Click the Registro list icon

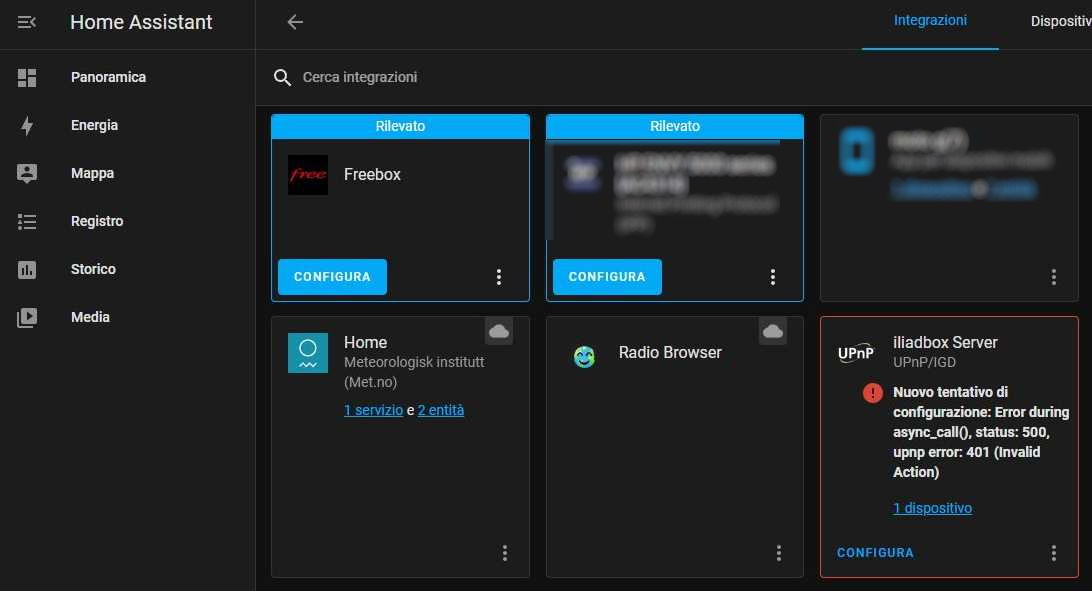tap(27, 221)
